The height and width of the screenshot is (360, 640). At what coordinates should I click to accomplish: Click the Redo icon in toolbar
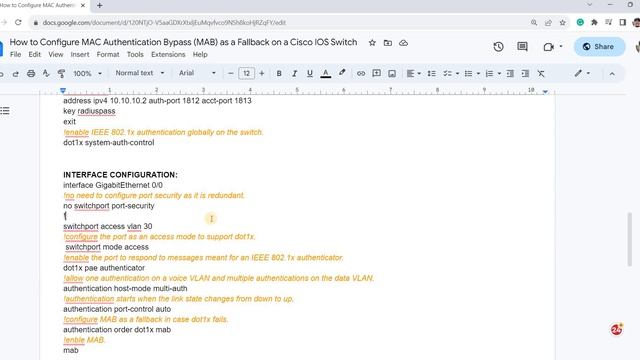point(16,74)
